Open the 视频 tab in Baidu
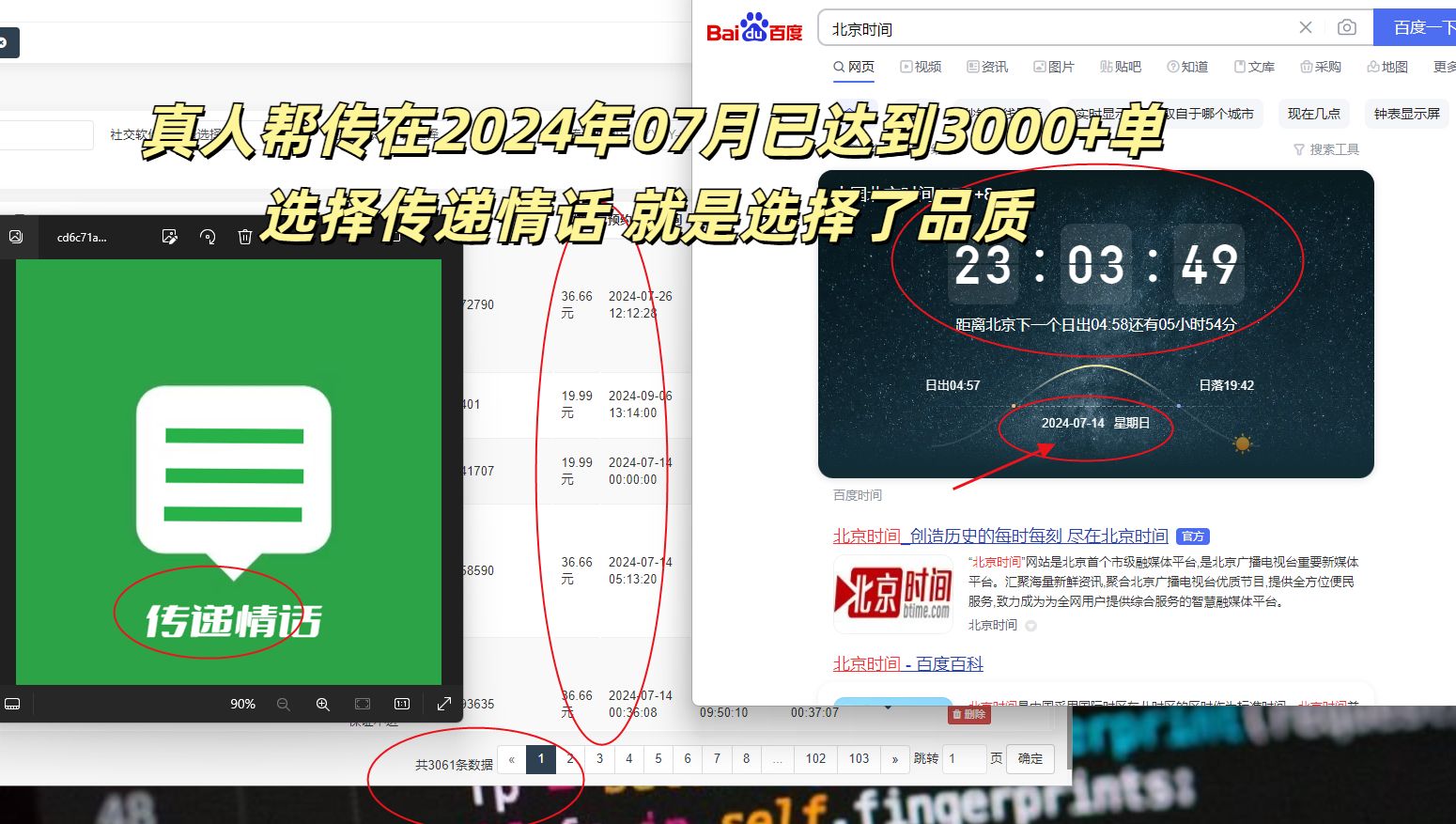Screen dimensions: 1456x824 [922, 66]
